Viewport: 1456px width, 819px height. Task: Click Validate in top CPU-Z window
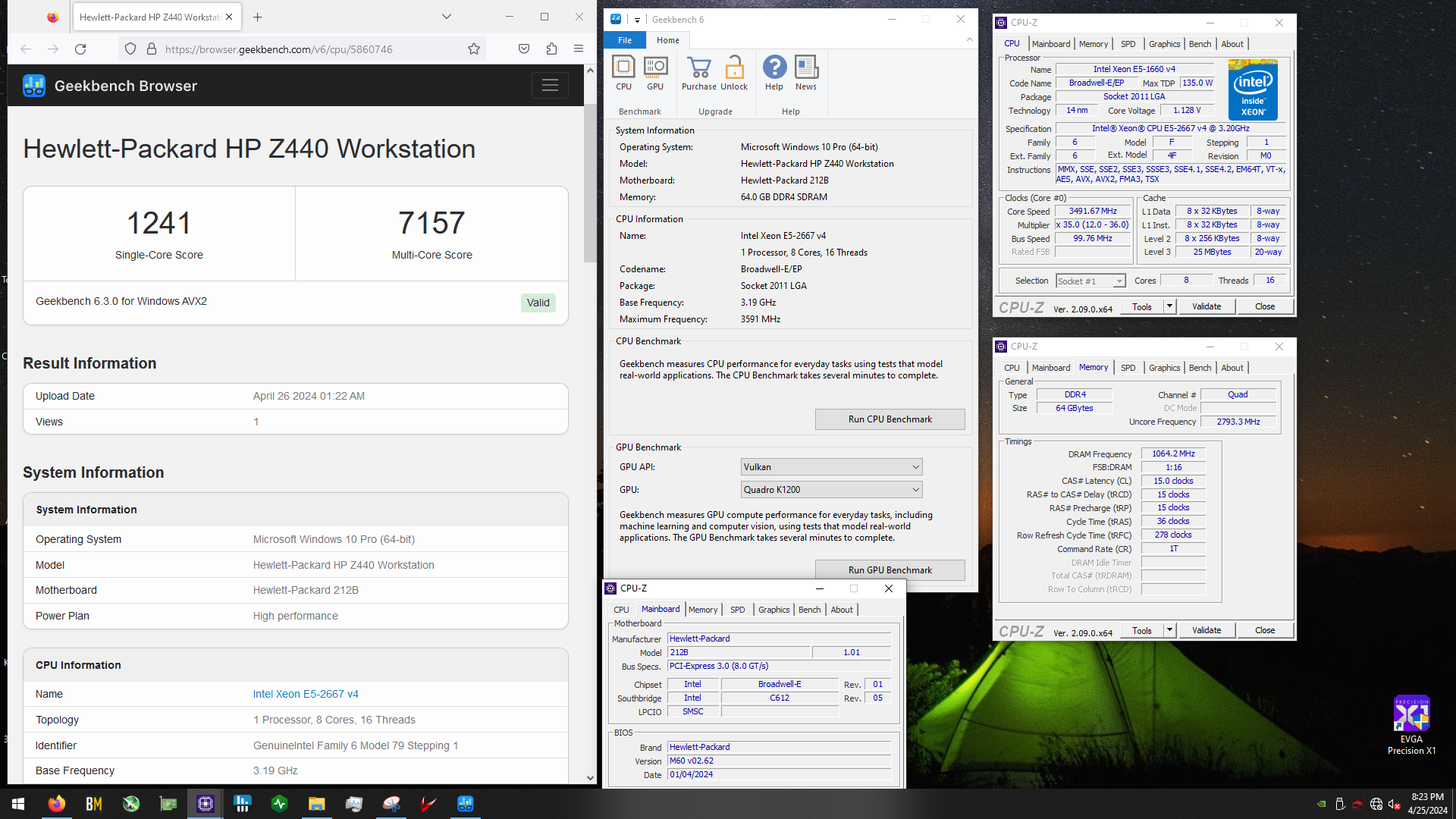click(x=1207, y=306)
